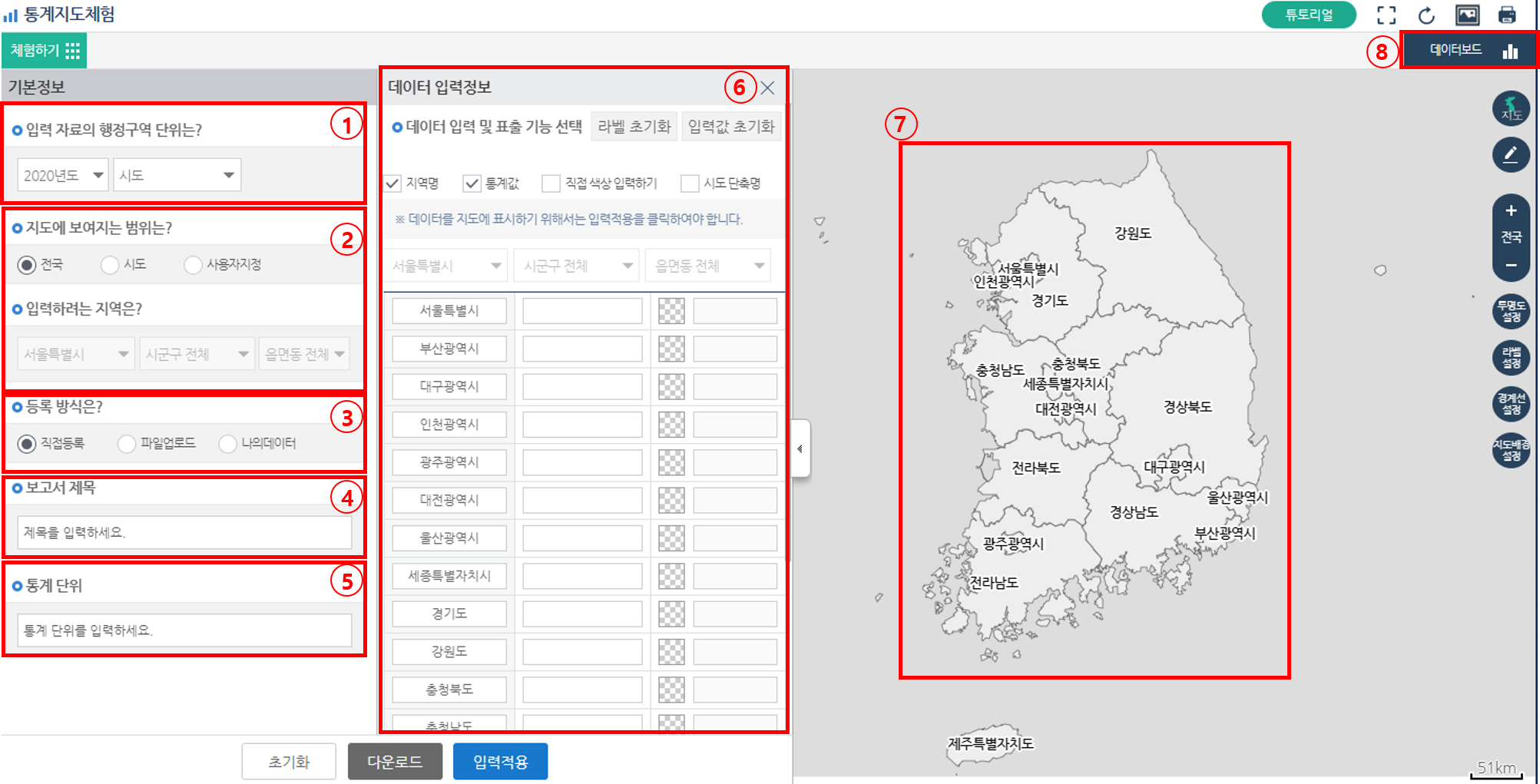Screen dimensions: 1540x784
Task: Select the drawing pencil tool
Action: click(x=1510, y=154)
